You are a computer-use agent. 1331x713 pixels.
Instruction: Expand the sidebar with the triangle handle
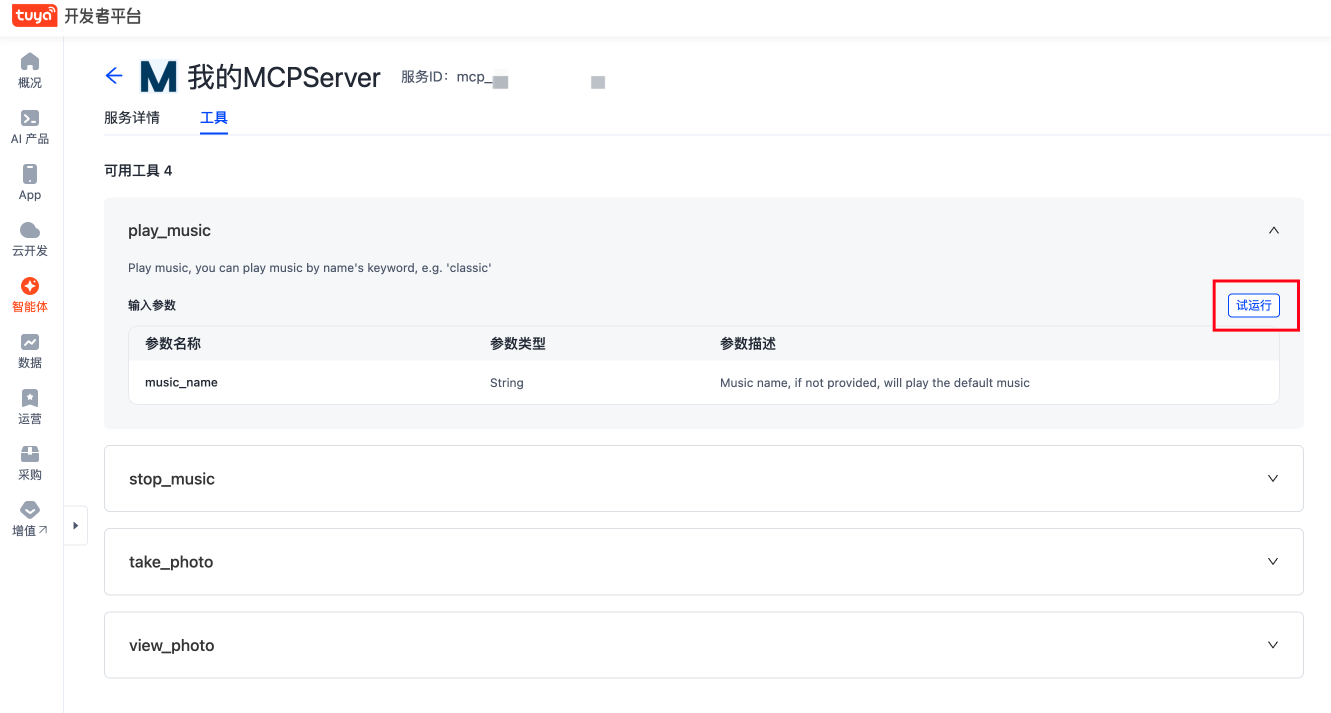click(x=76, y=525)
